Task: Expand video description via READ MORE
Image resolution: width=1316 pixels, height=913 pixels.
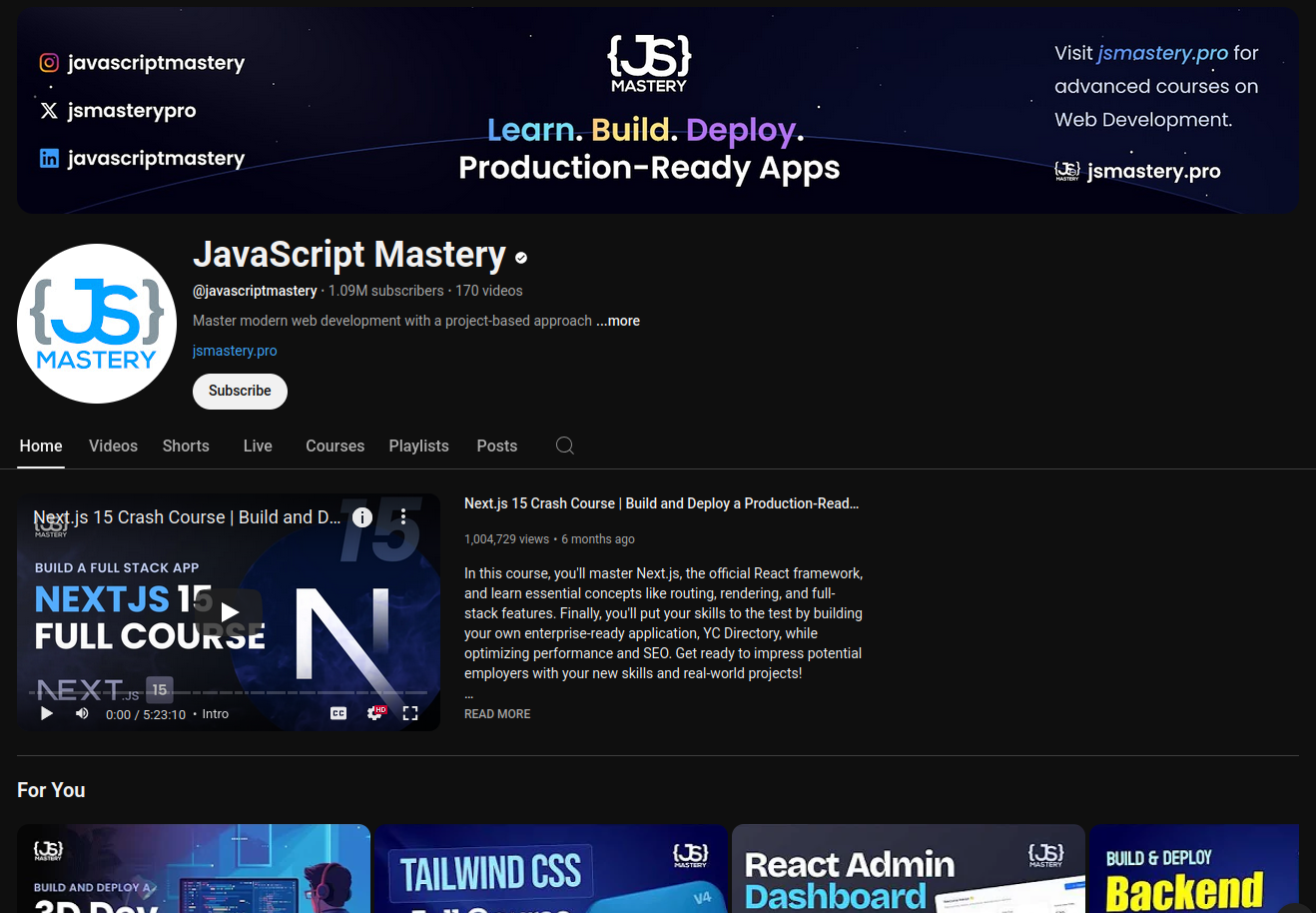Action: (497, 714)
